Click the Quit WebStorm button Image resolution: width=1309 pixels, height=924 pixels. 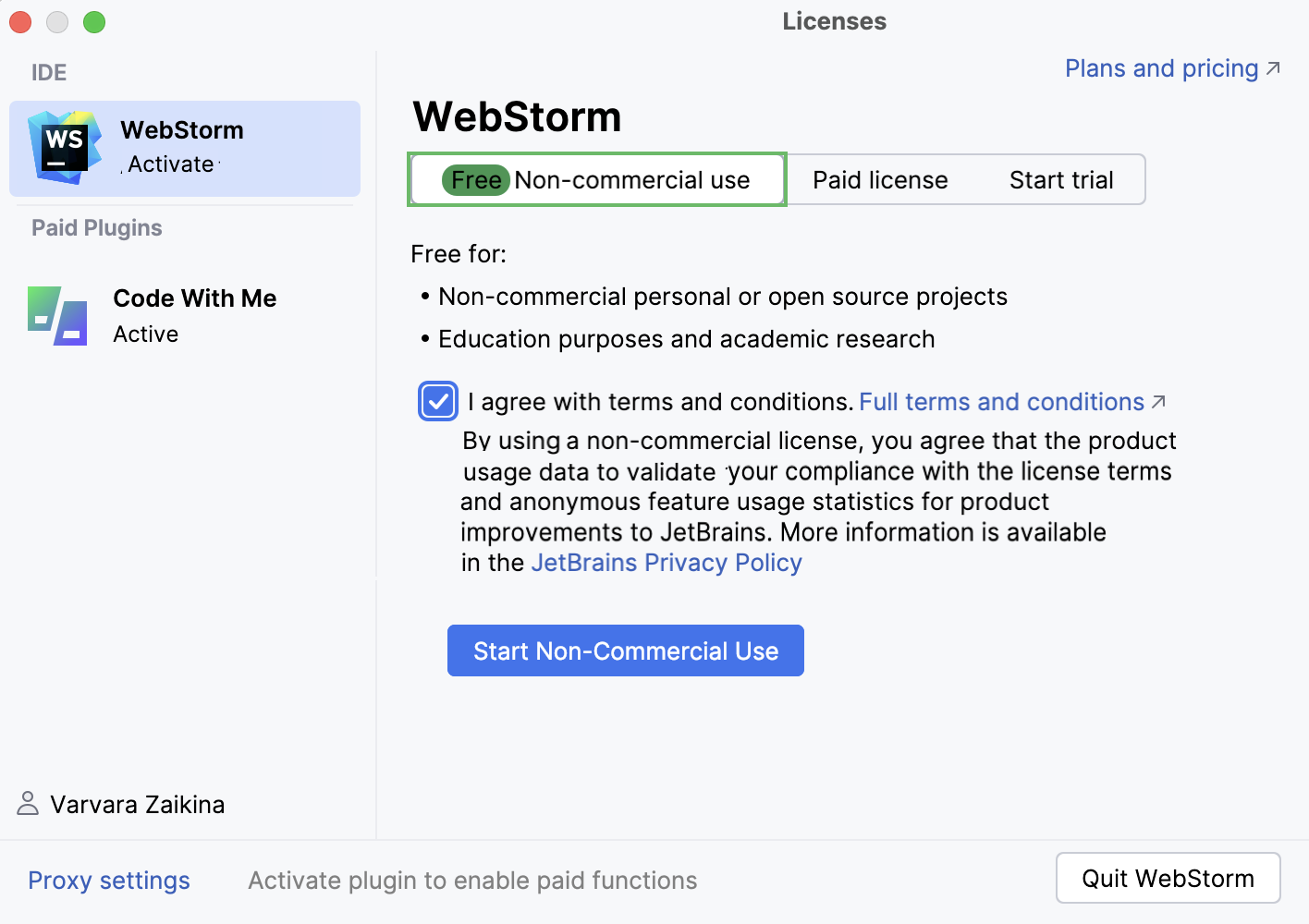(x=1168, y=878)
